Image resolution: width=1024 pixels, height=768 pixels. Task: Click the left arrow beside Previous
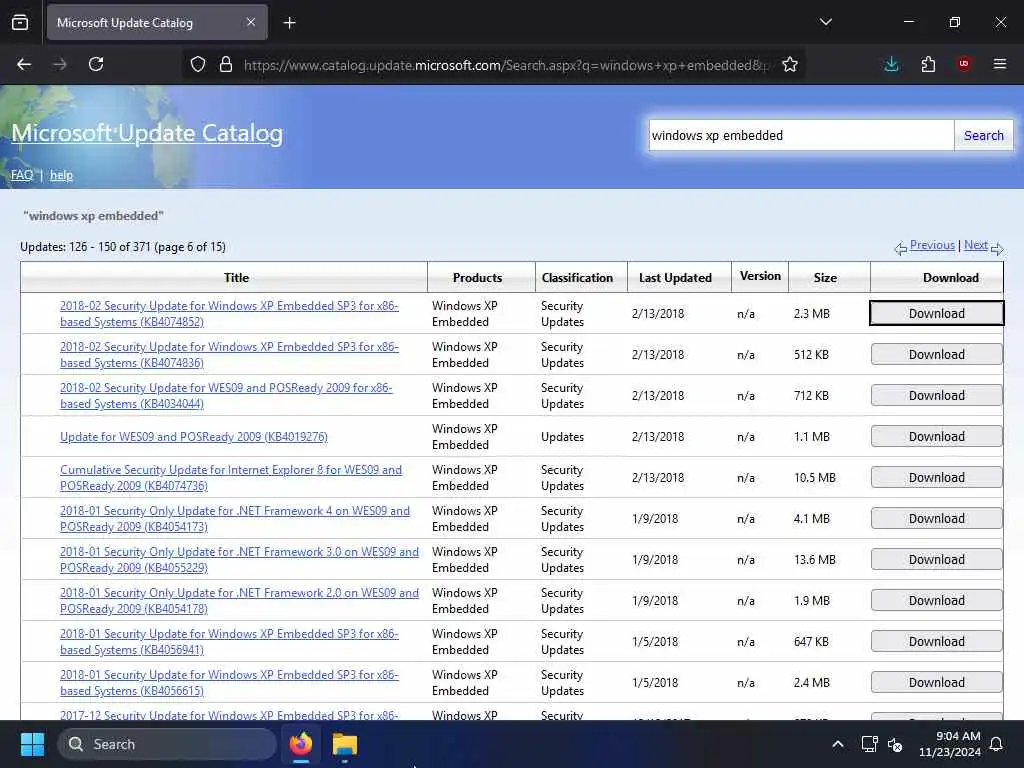point(901,248)
